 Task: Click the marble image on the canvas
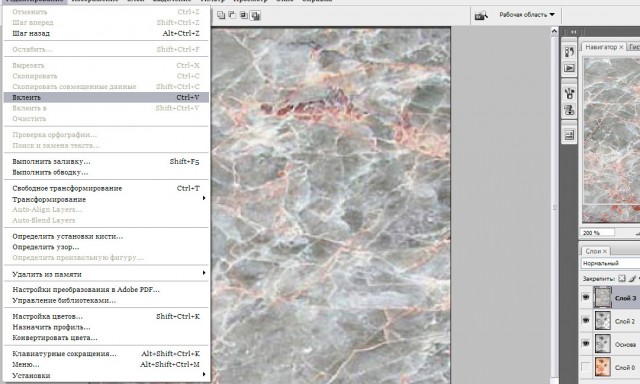[x=331, y=205]
